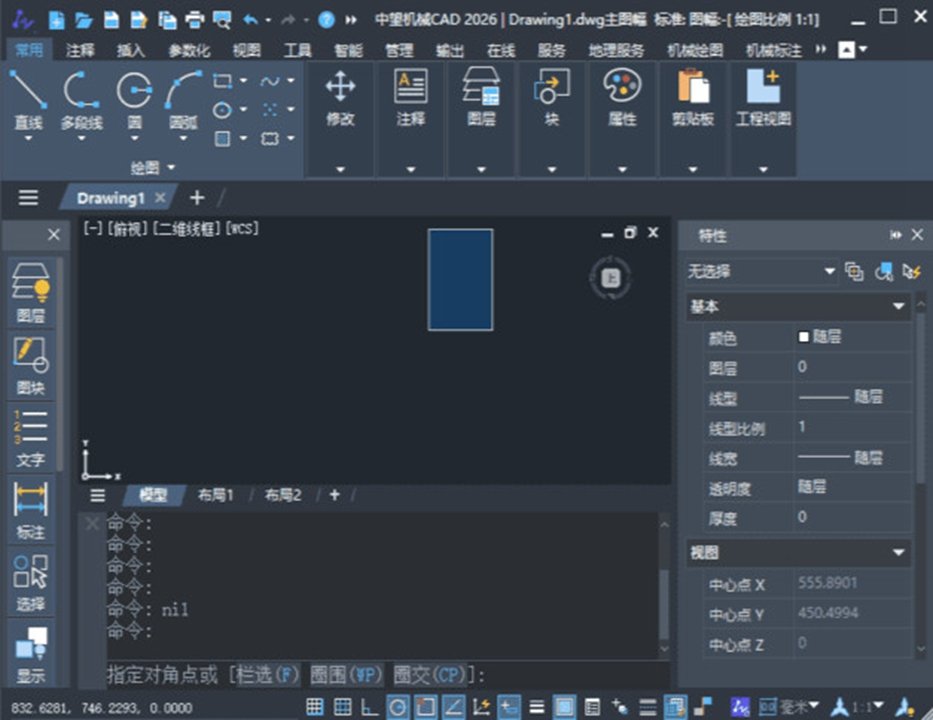933x720 pixels.
Task: Add a new drawing tab with plus
Action: click(197, 198)
